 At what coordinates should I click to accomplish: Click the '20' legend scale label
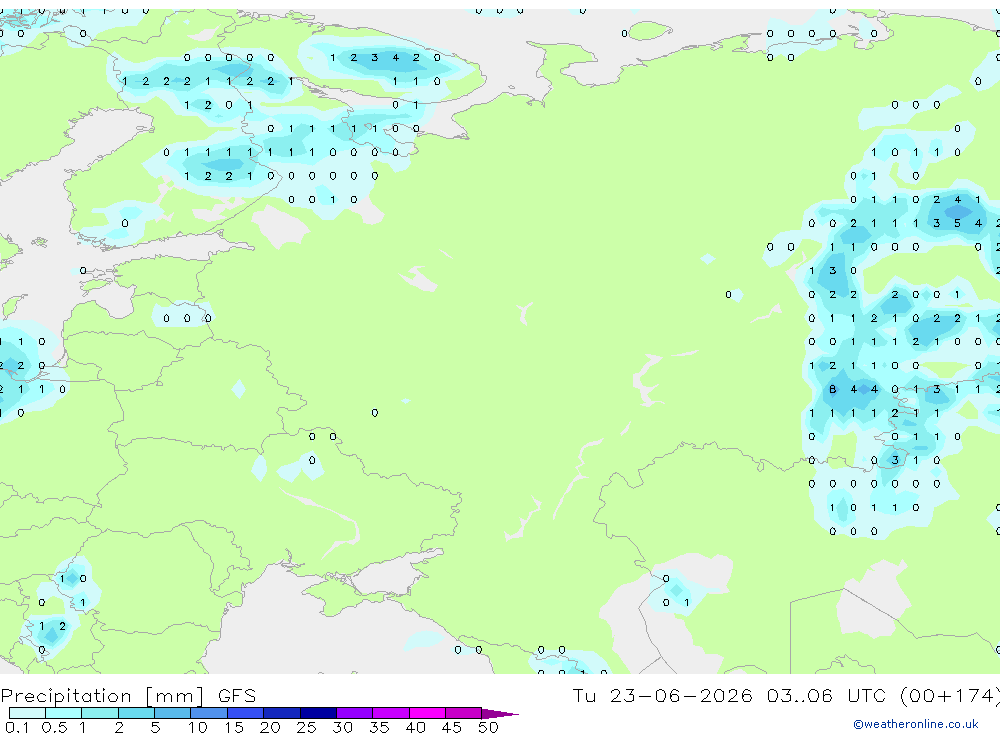(270, 727)
